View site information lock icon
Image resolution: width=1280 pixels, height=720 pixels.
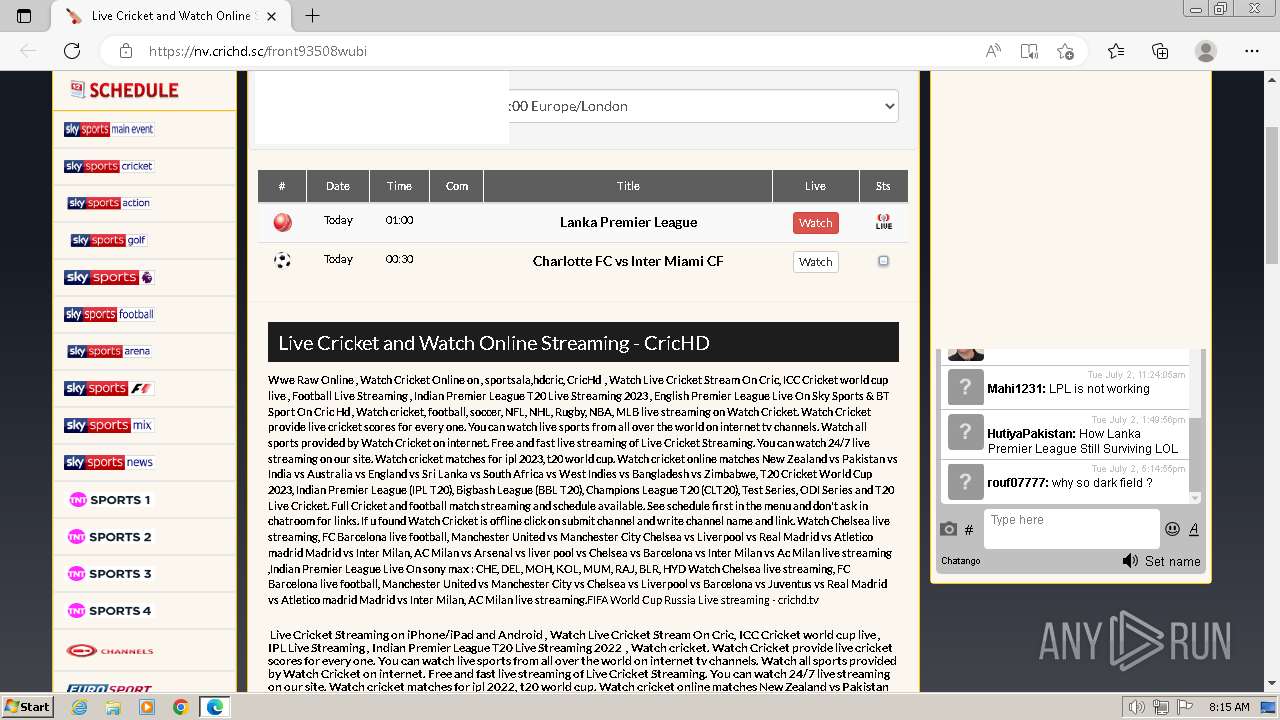click(126, 51)
